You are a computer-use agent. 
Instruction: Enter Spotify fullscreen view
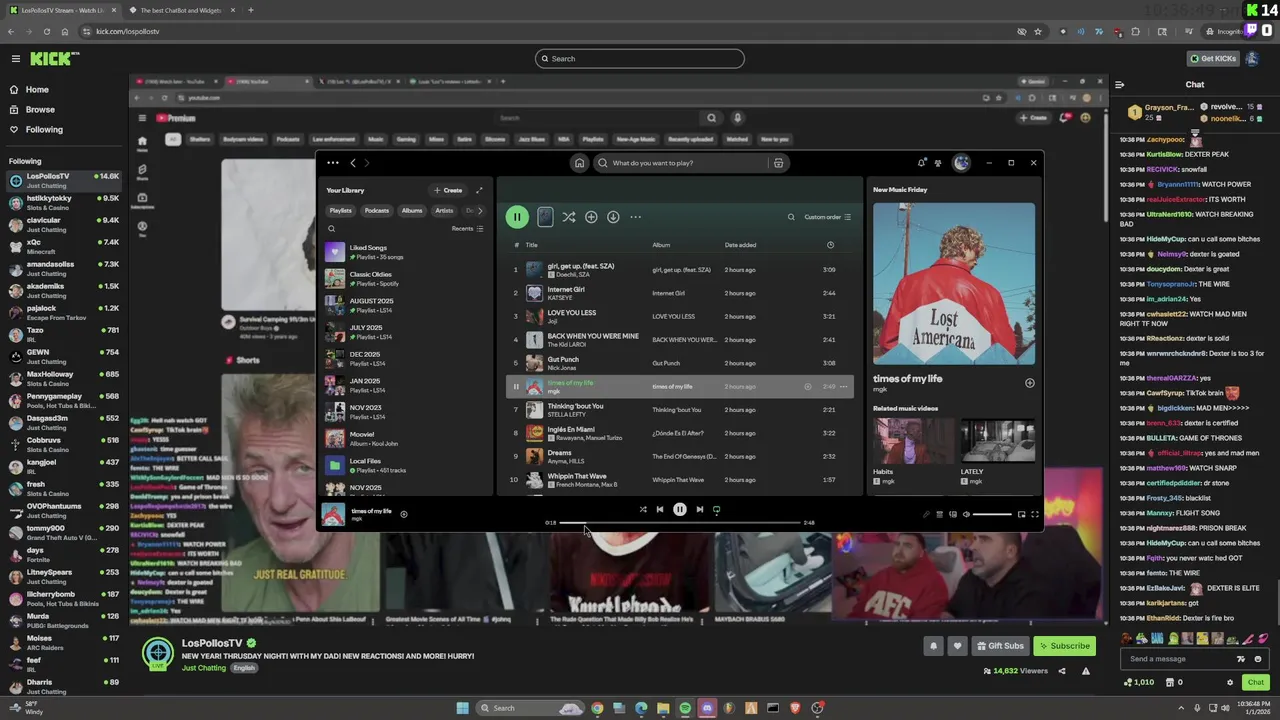(x=1035, y=514)
